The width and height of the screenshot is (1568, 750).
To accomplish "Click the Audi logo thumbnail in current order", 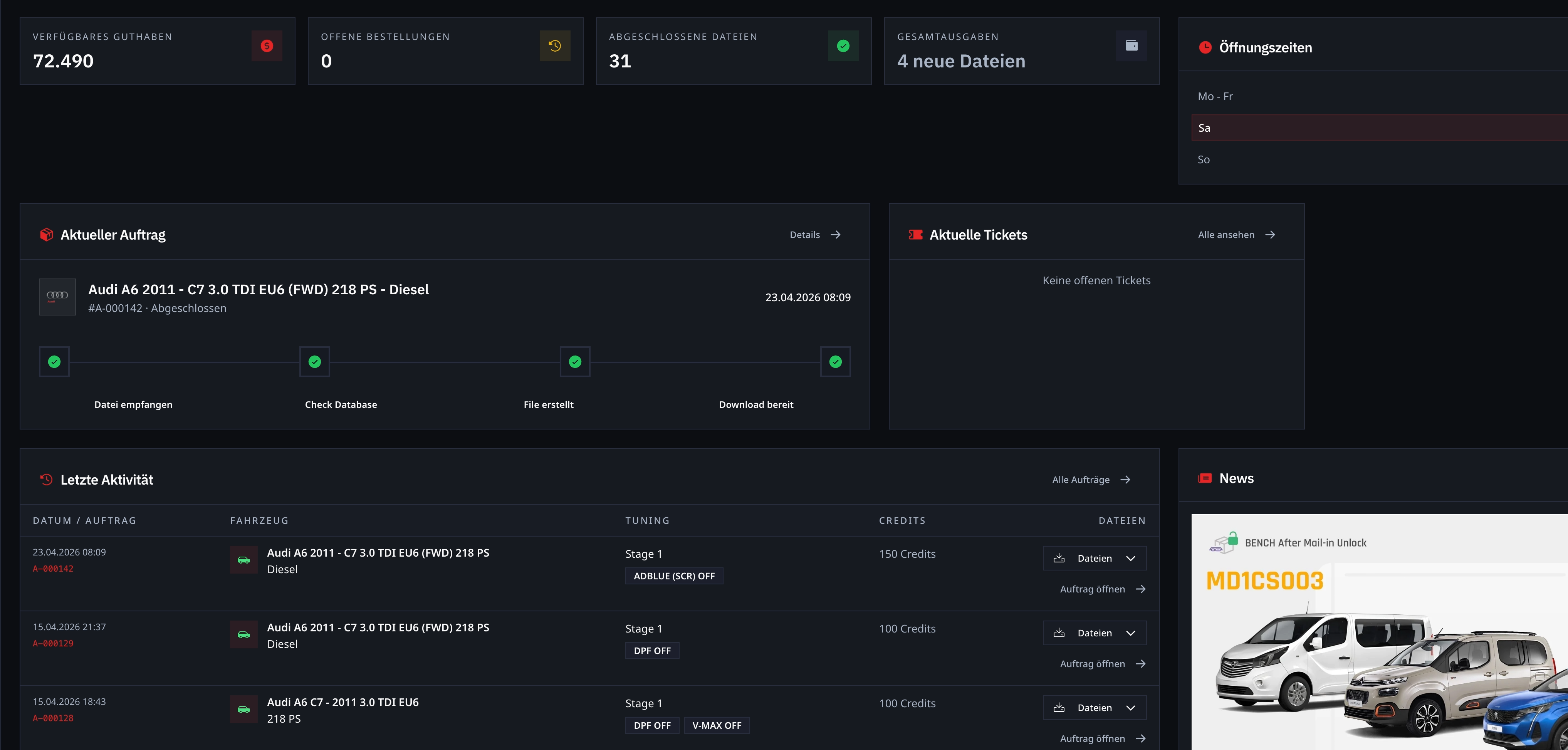I will coord(57,297).
